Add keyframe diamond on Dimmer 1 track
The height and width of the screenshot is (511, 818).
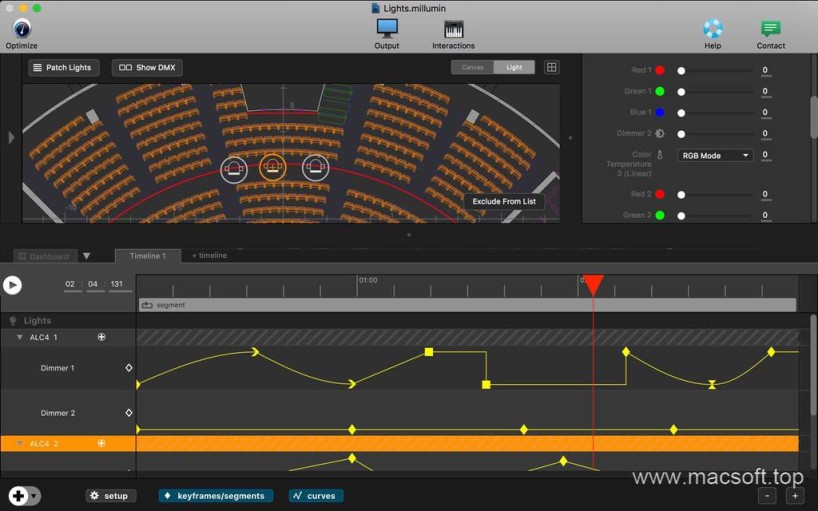pyautogui.click(x=129, y=368)
